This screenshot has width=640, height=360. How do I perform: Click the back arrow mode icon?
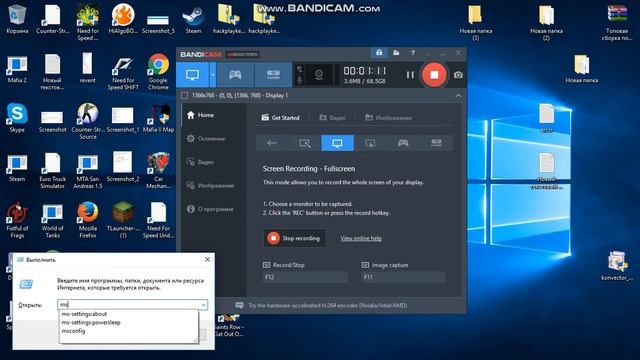[x=272, y=143]
